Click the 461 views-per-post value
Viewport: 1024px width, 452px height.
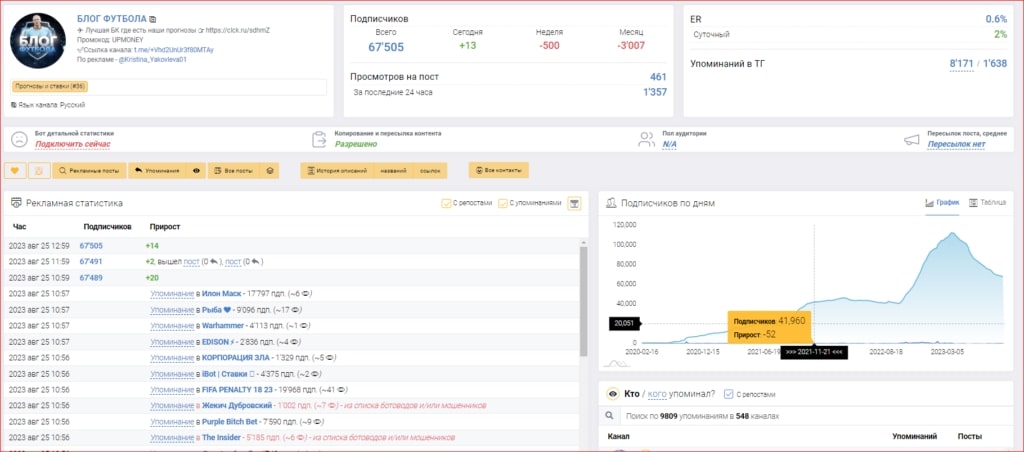coord(658,76)
